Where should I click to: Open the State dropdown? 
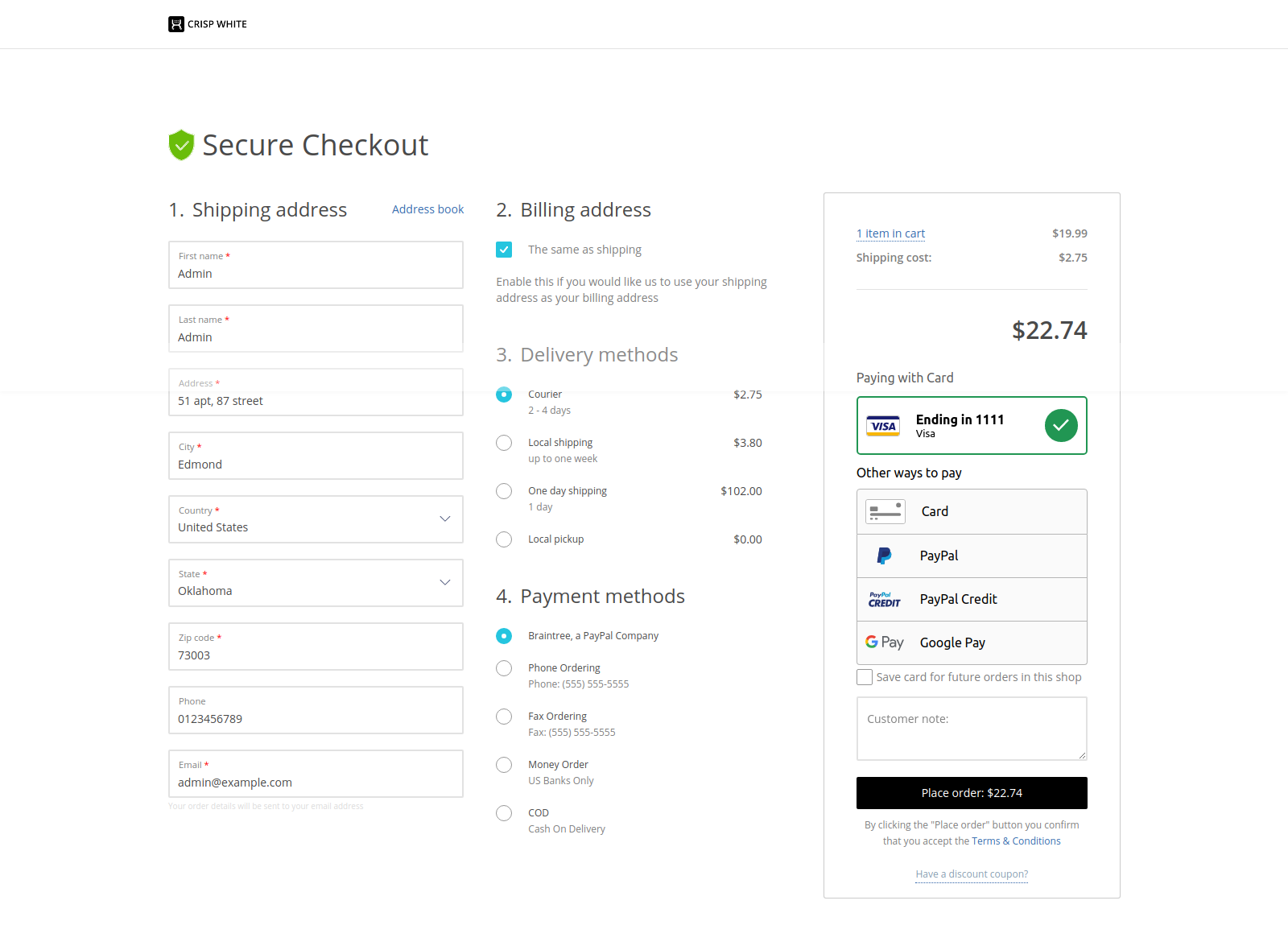pyautogui.click(x=444, y=582)
